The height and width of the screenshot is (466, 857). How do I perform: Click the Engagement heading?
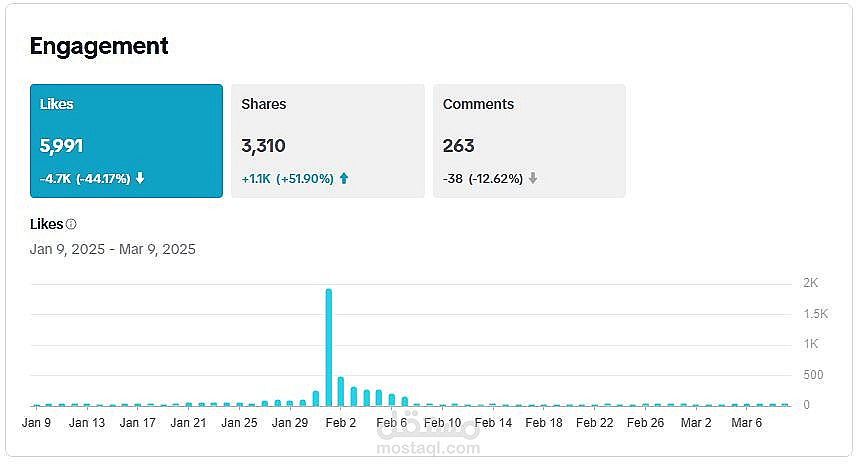pyautogui.click(x=99, y=46)
